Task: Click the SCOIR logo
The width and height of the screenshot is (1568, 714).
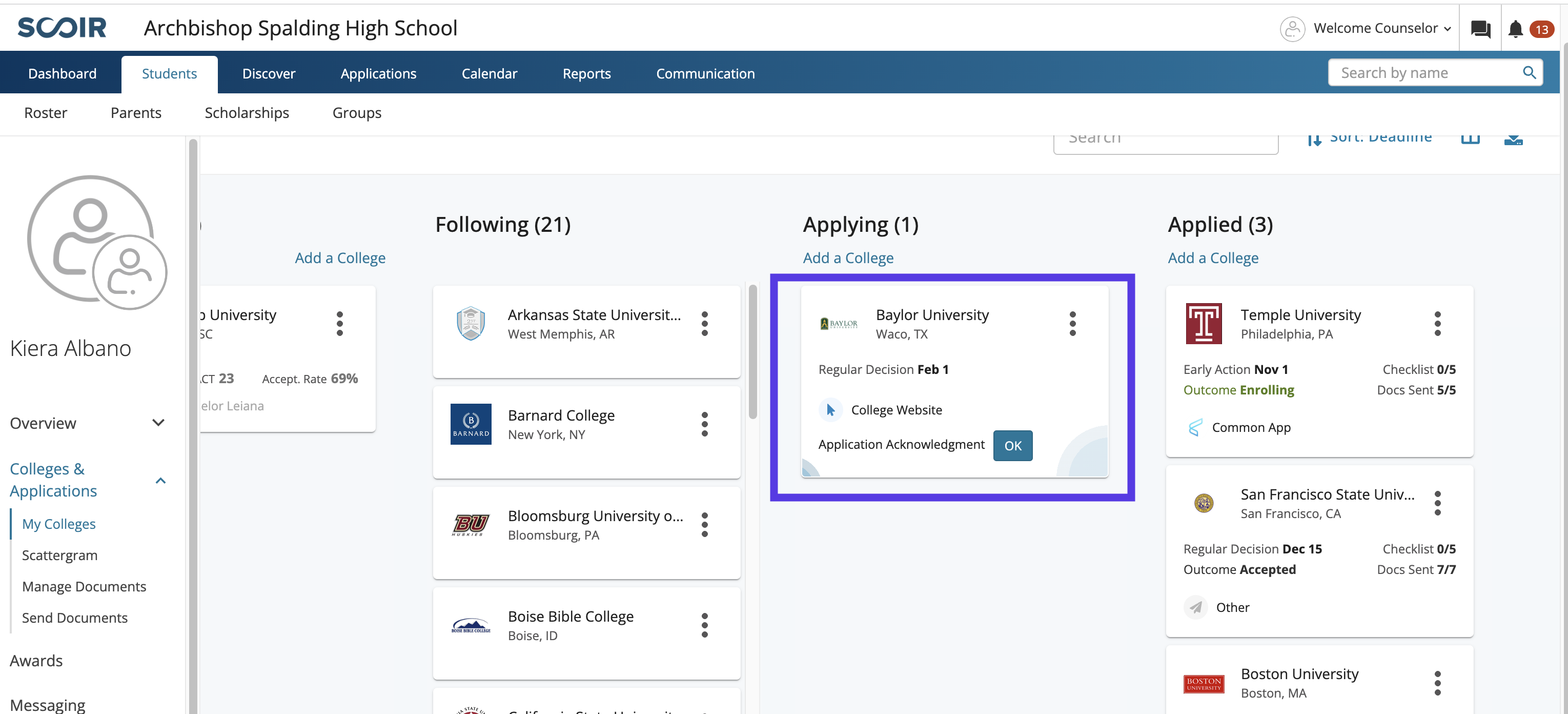Action: tap(62, 28)
